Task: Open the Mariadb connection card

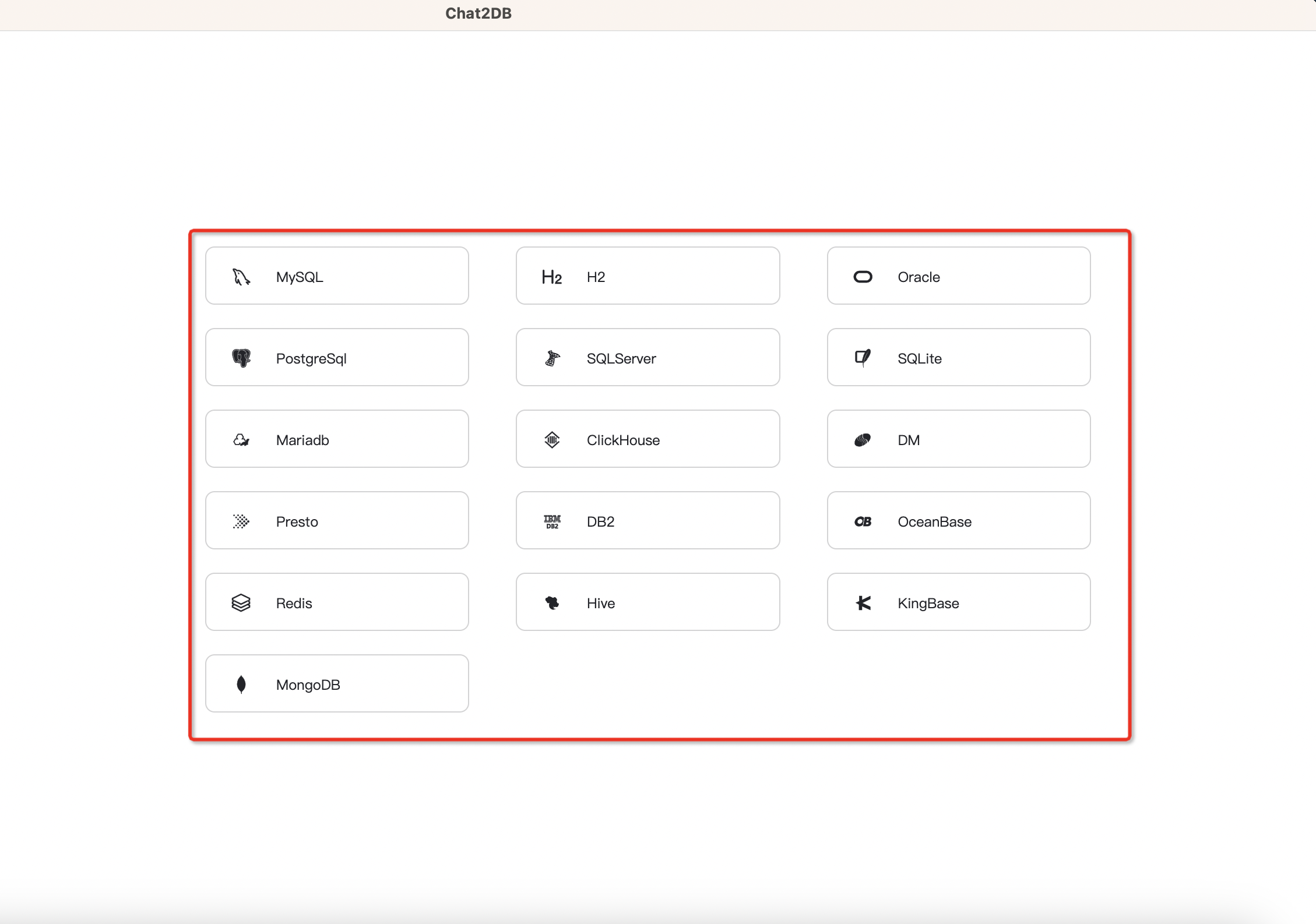Action: tap(337, 439)
